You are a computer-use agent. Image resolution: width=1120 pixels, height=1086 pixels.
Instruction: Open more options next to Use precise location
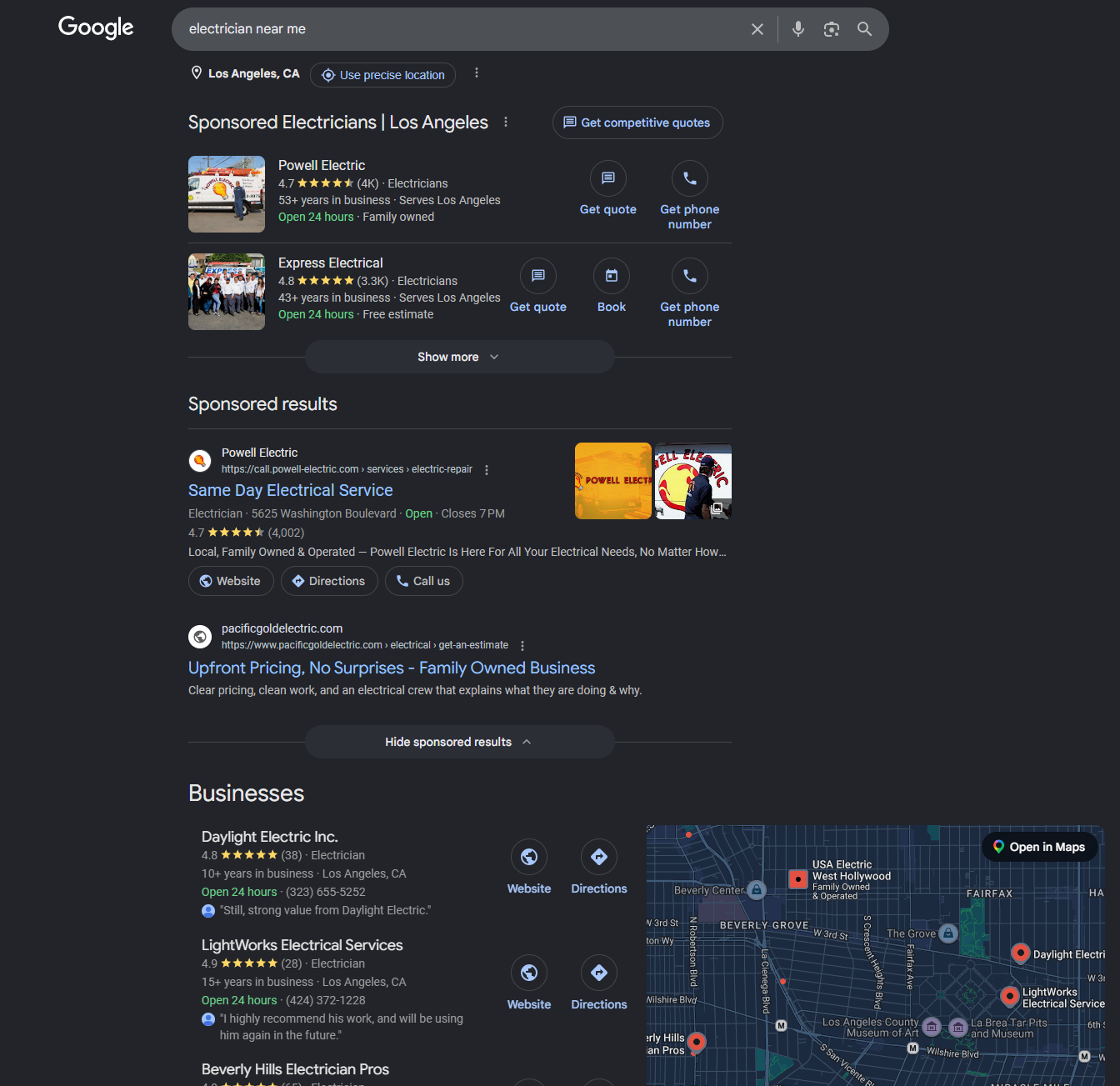pos(477,73)
